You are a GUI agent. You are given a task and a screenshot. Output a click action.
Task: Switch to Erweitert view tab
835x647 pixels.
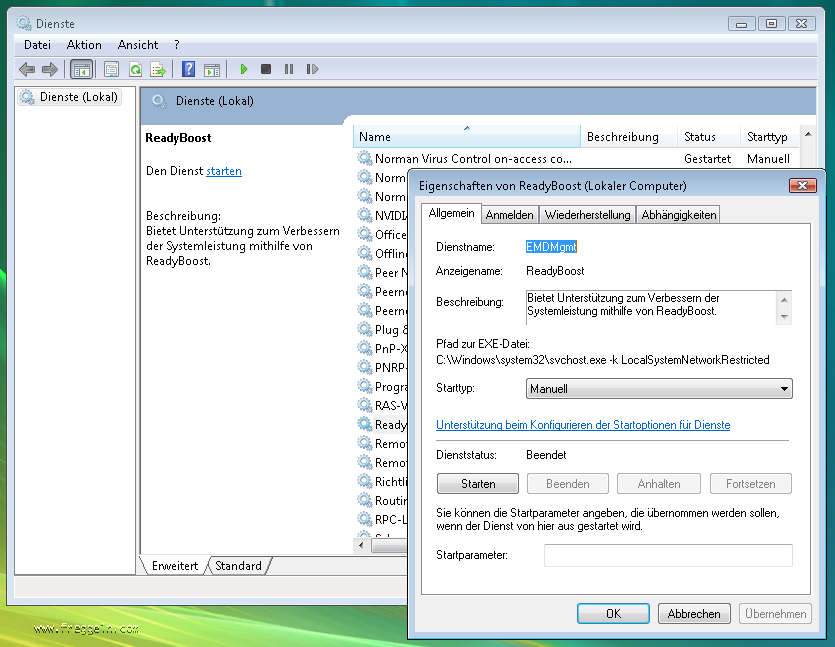(x=175, y=566)
